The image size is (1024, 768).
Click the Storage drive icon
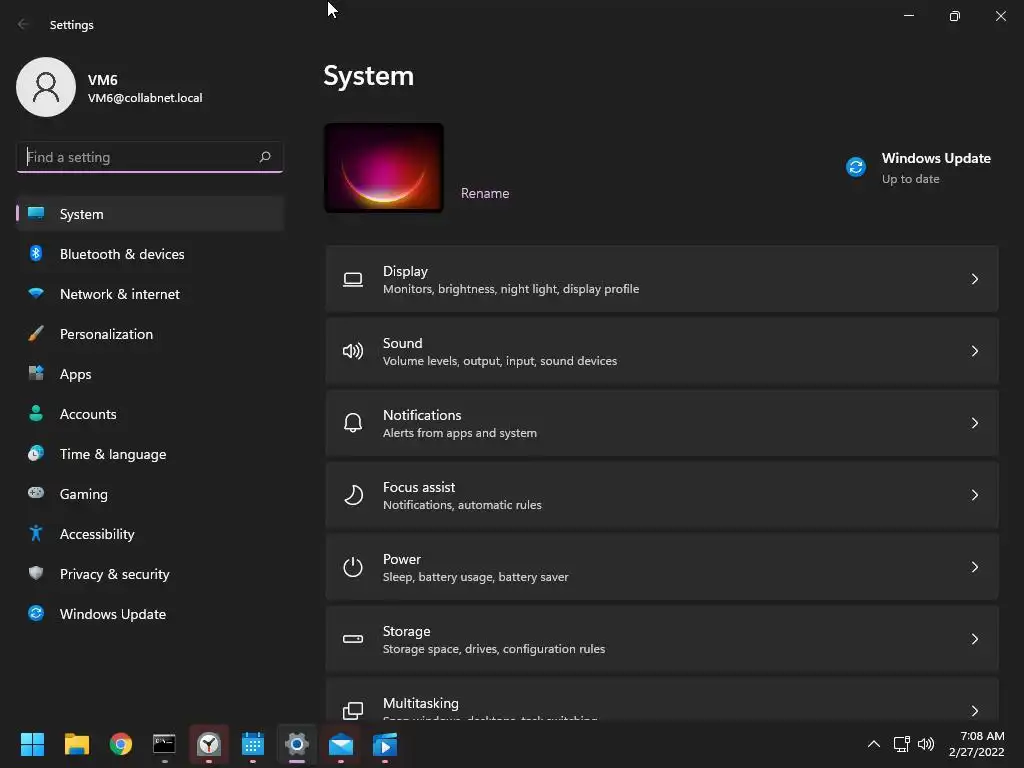(x=353, y=639)
